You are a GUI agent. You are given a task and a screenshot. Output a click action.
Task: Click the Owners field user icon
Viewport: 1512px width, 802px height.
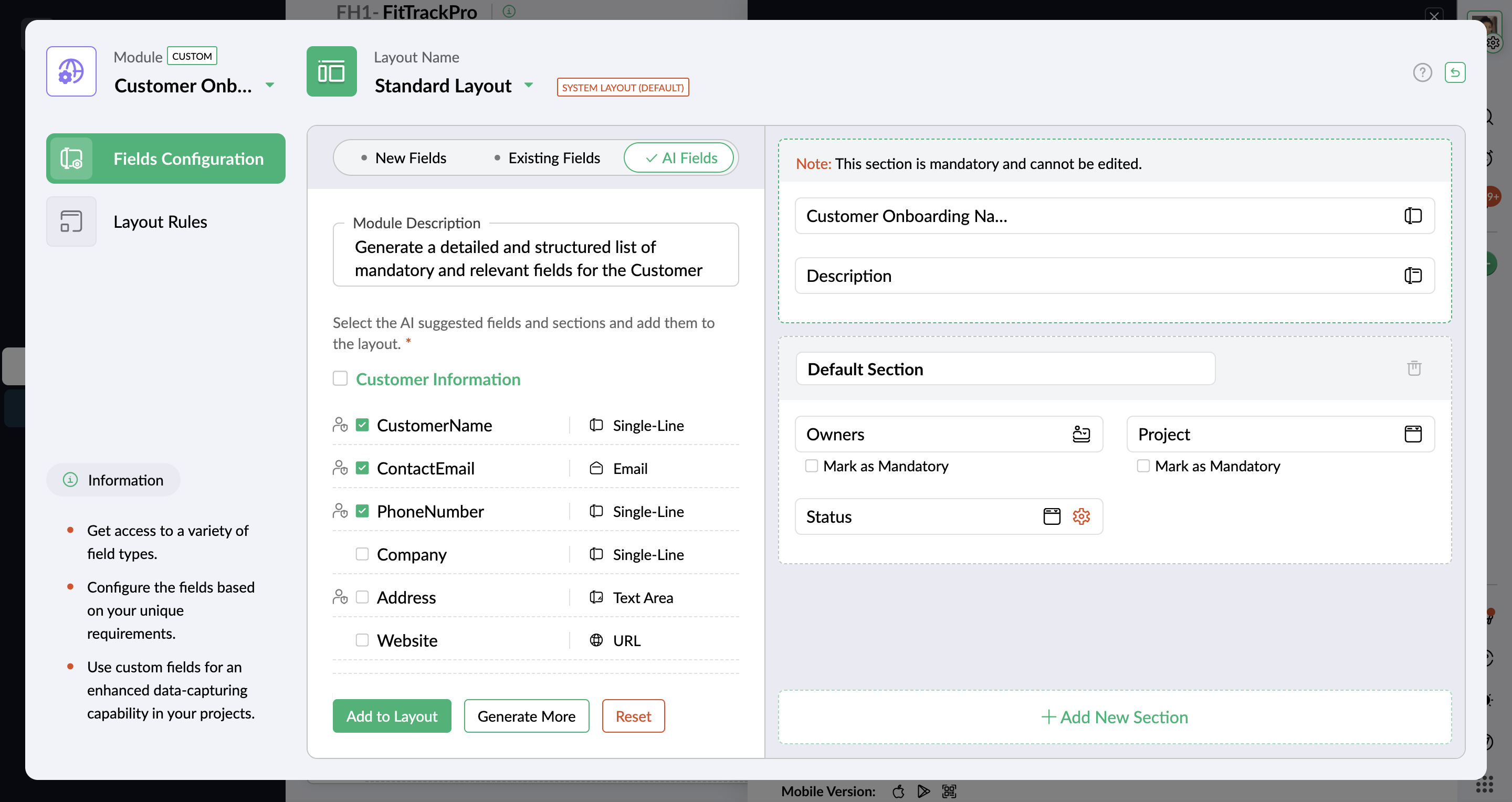[1080, 434]
